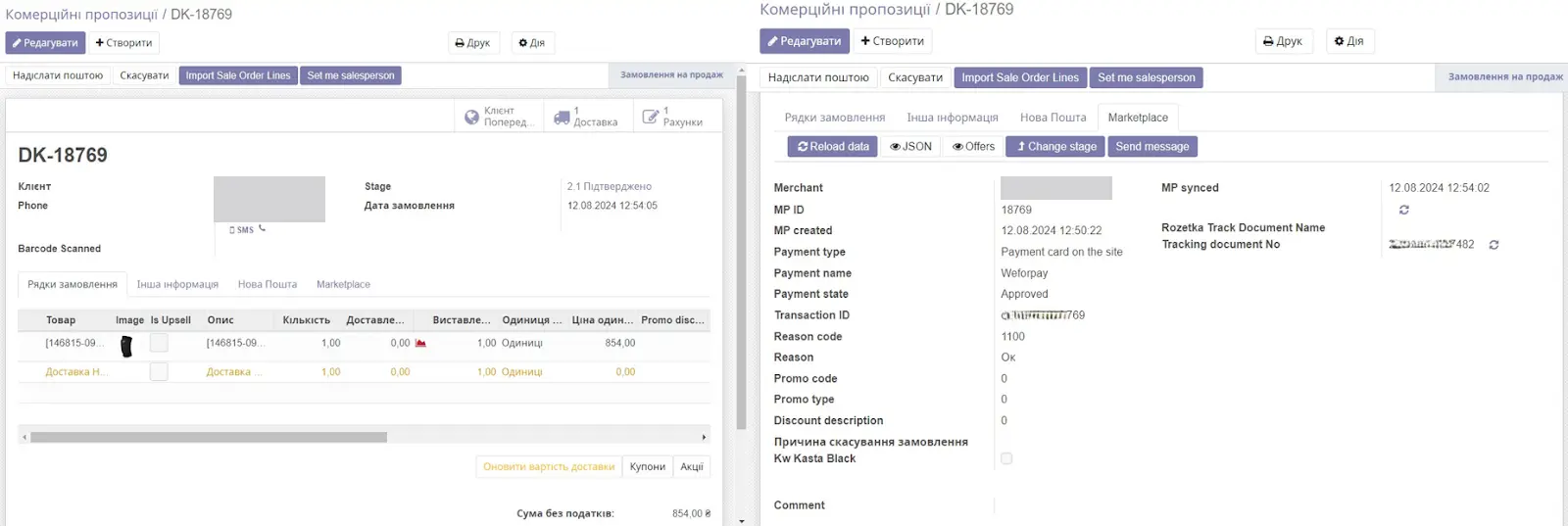Click Редагувати button in left panel
Image resolution: width=1568 pixels, height=526 pixels.
pos(45,43)
